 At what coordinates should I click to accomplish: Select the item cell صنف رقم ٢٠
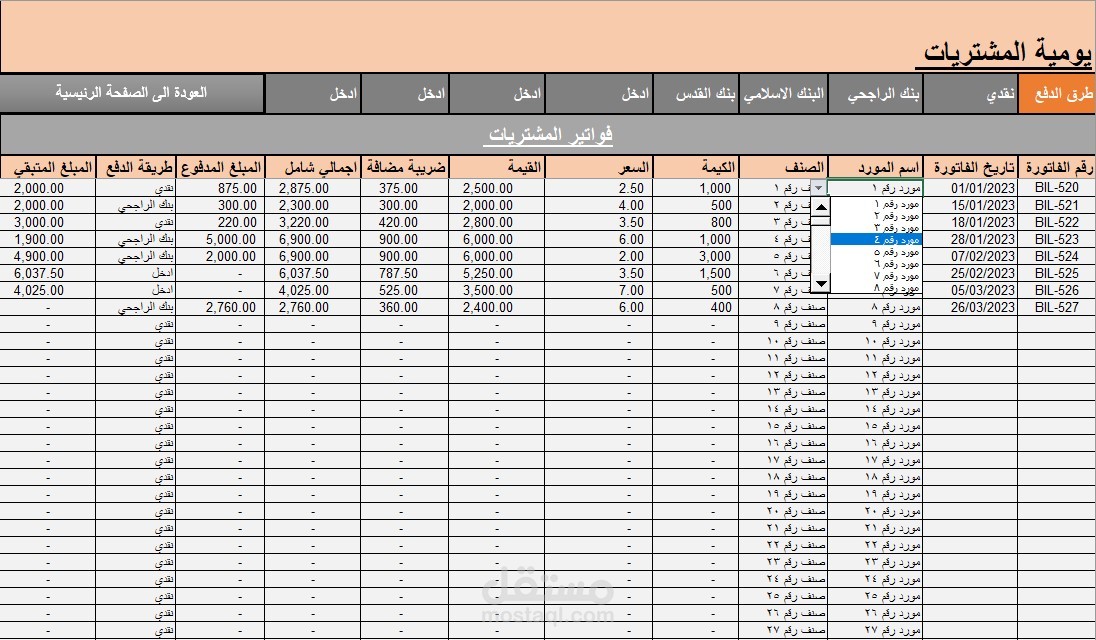(784, 511)
